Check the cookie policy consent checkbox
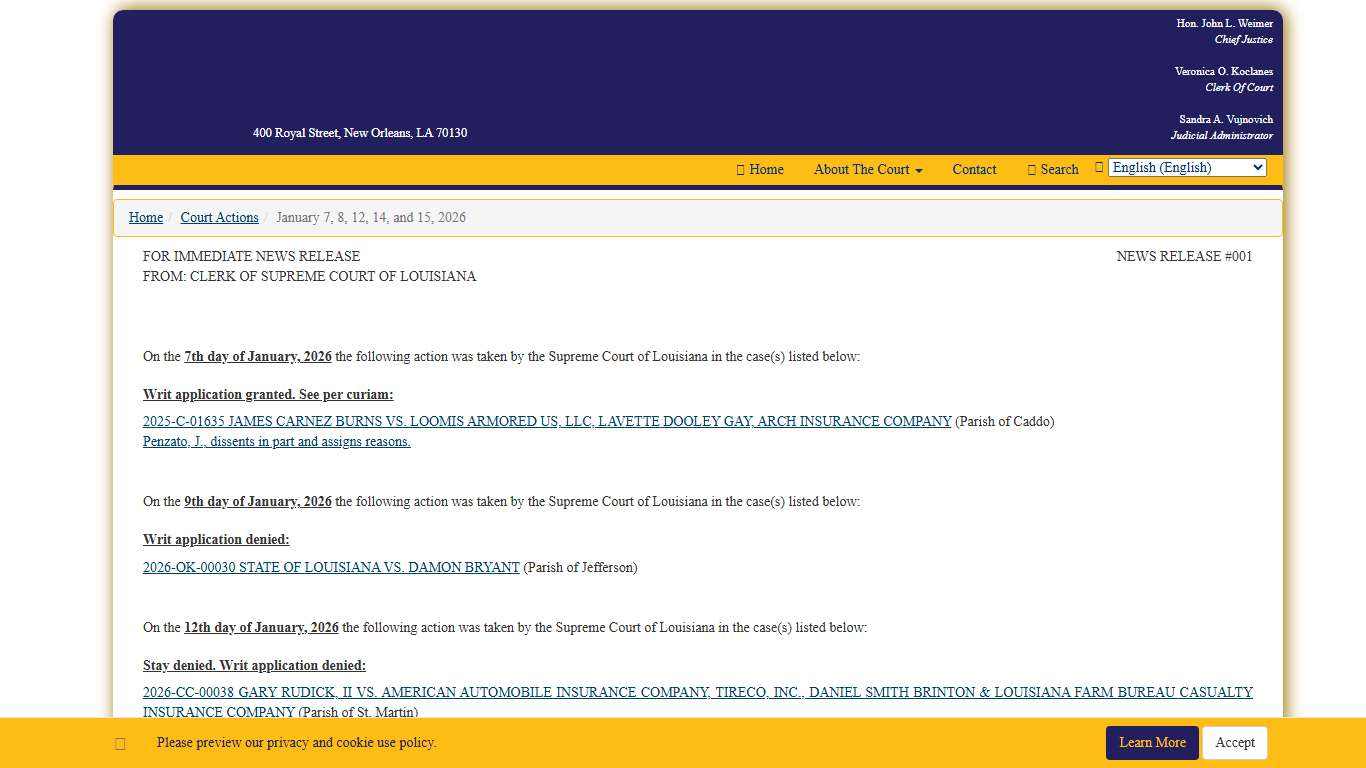Image resolution: width=1366 pixels, height=768 pixels. click(x=120, y=743)
